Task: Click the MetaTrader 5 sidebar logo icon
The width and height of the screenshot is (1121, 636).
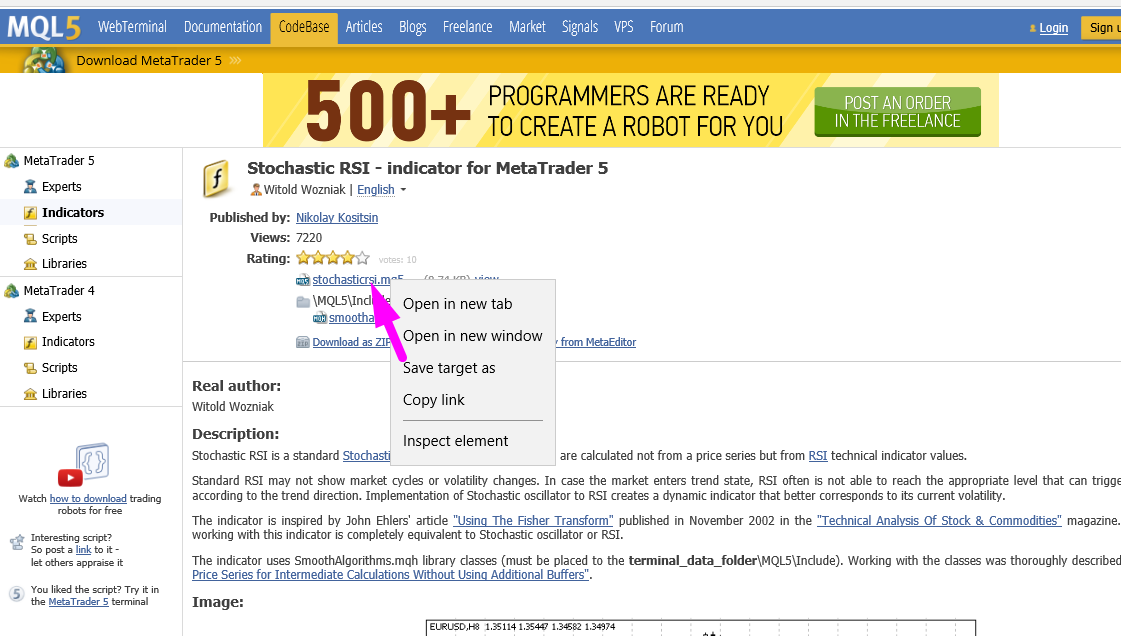Action: pyautogui.click(x=11, y=161)
